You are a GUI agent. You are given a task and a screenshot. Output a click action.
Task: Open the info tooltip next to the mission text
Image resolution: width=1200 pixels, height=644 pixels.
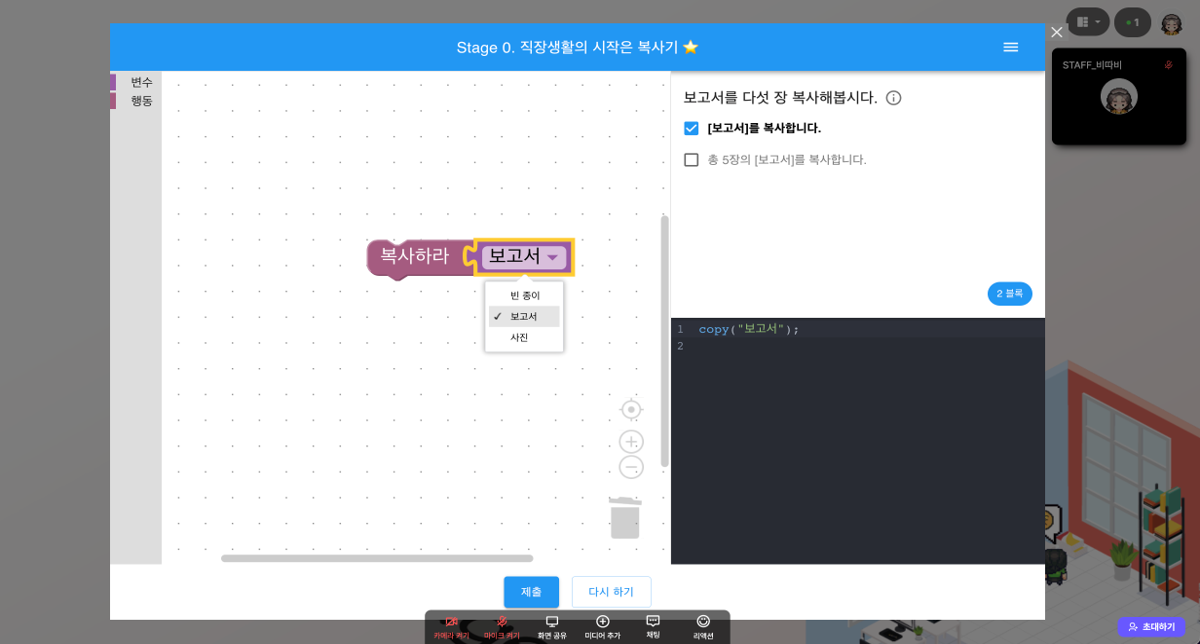coord(894,97)
